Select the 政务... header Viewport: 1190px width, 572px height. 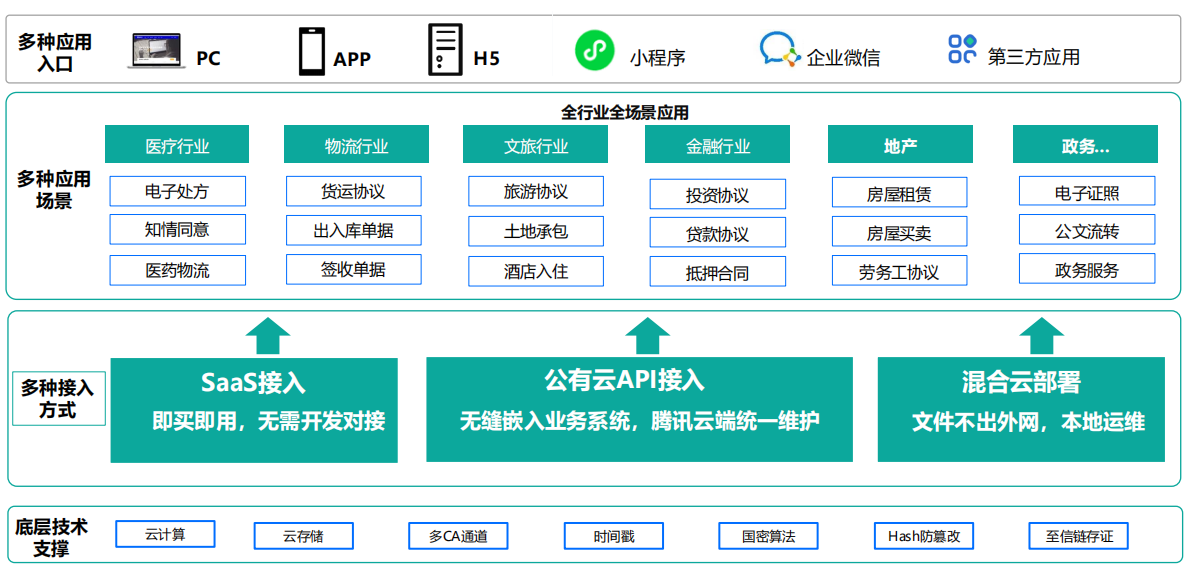coord(1085,144)
